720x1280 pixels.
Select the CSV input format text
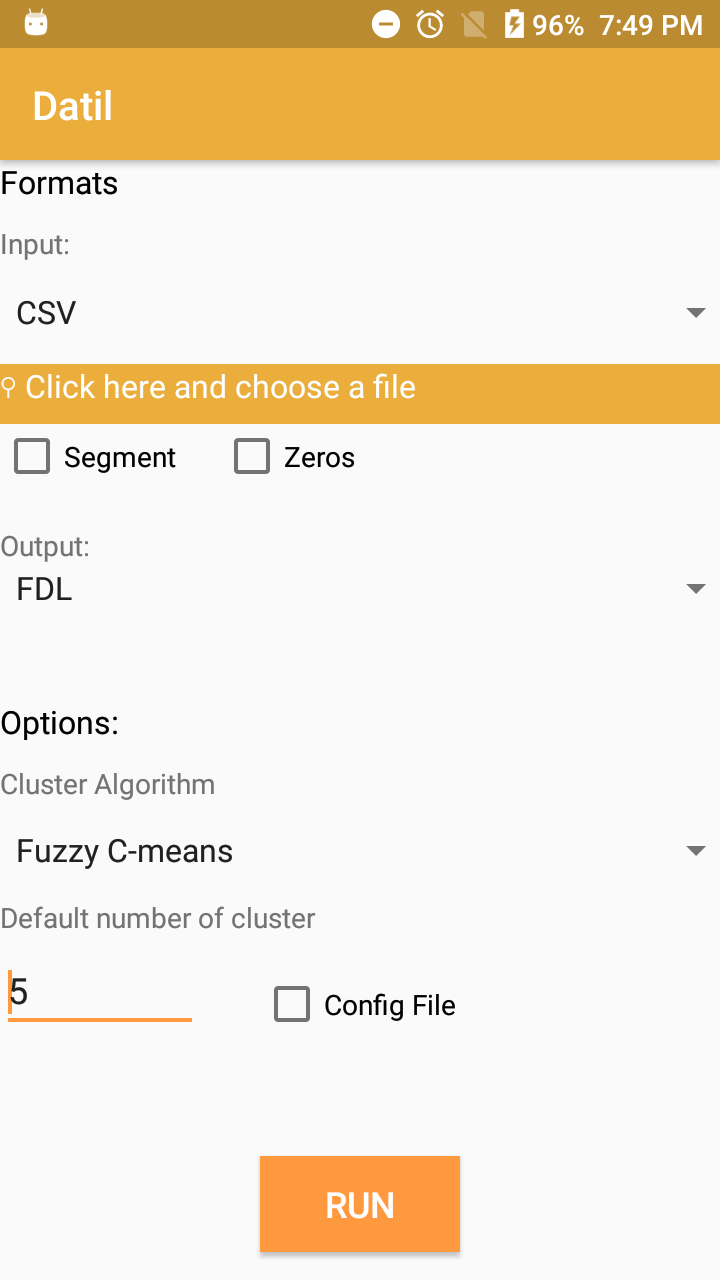click(46, 313)
